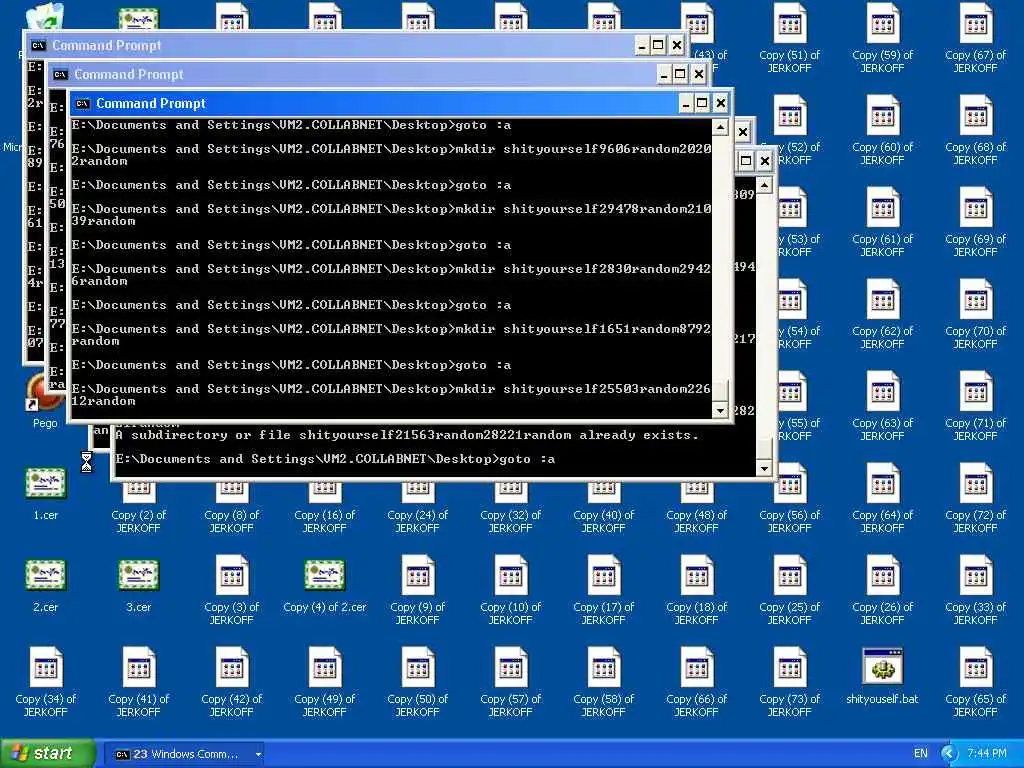This screenshot has height=768, width=1024.
Task: Select Copy (8) of JERKOFF label
Action: point(232,521)
